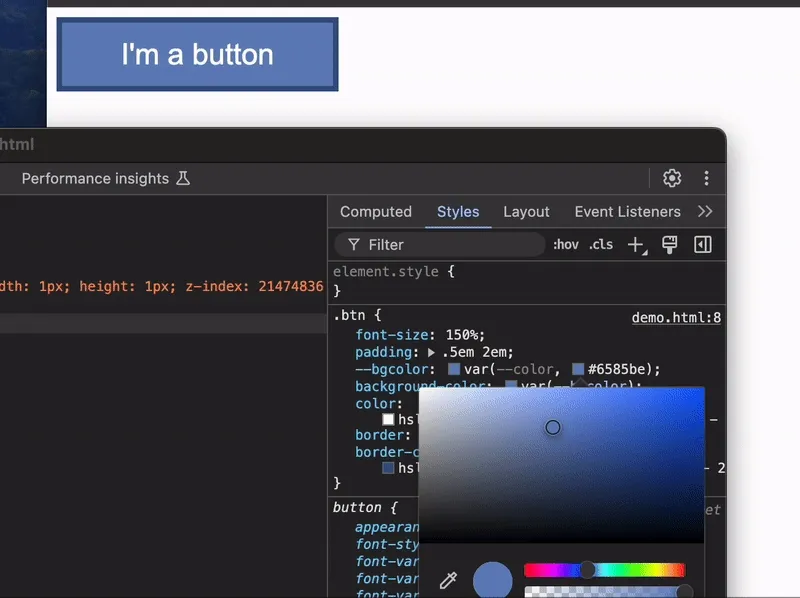
Task: Activate the eyedropper color picker
Action: click(x=448, y=580)
